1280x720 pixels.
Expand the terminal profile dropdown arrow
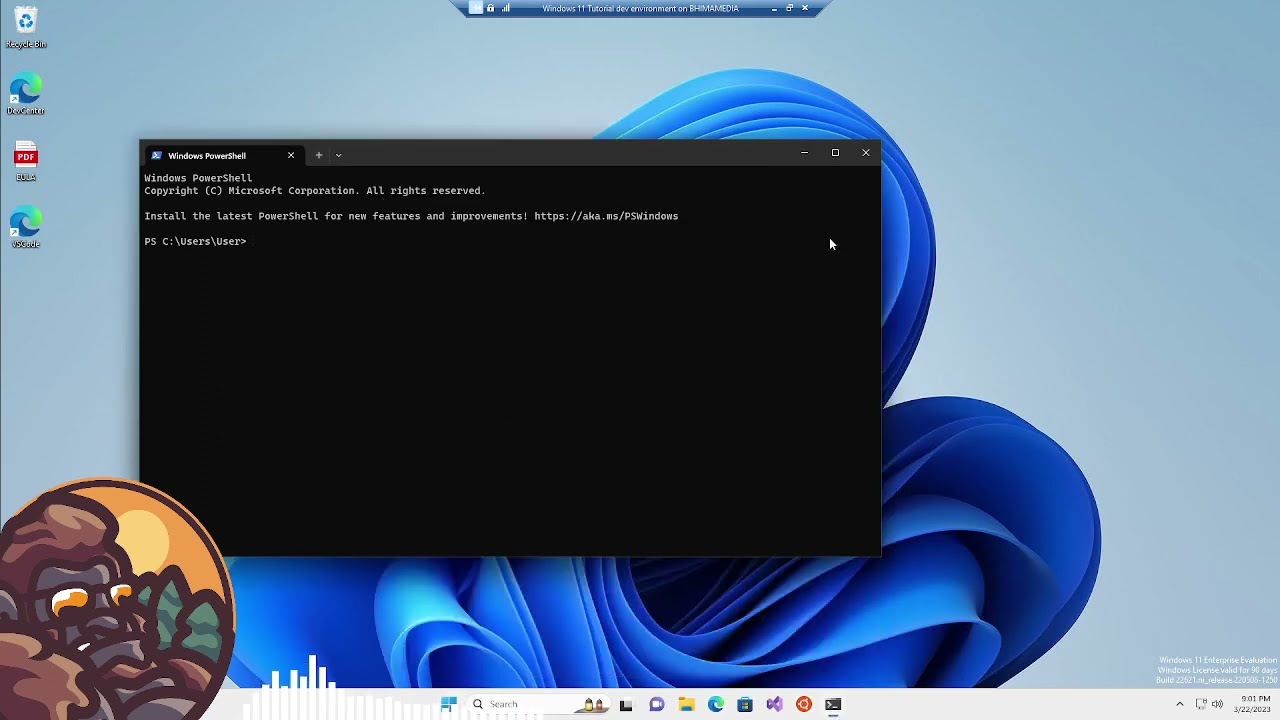pos(338,155)
